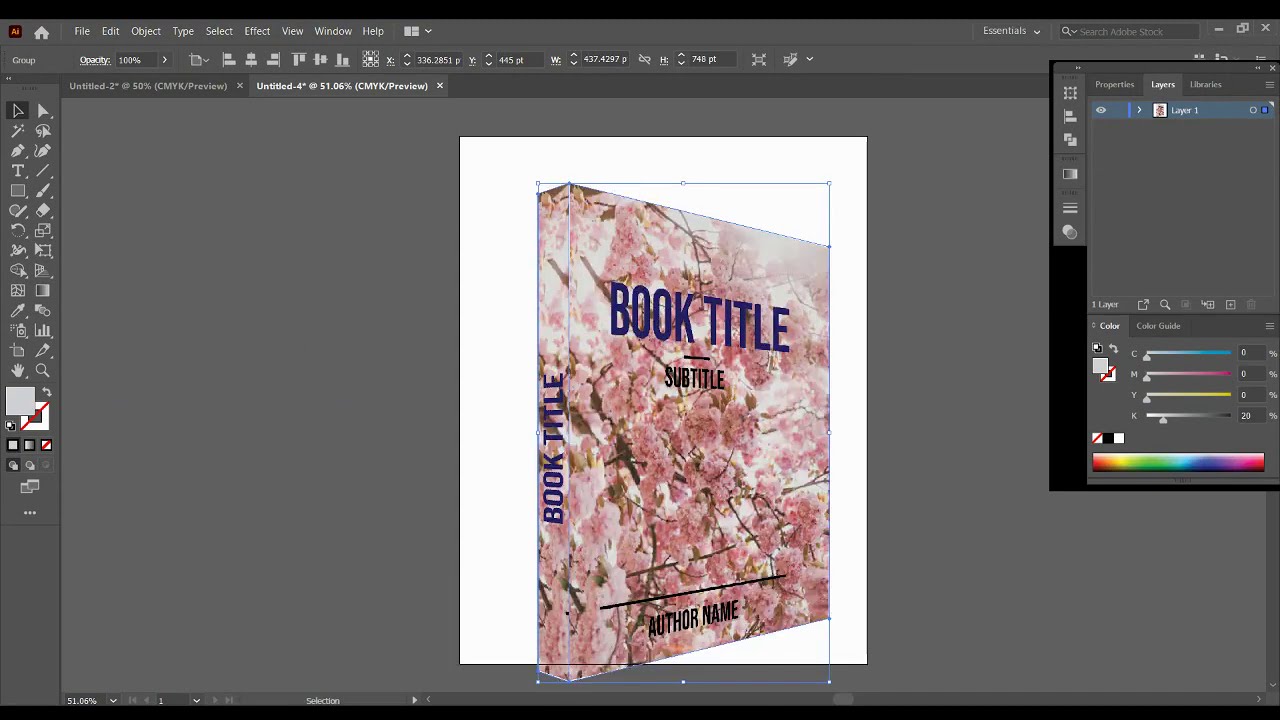Open Edit Toolbar three-dots button
This screenshot has width=1280, height=720.
tap(30, 513)
